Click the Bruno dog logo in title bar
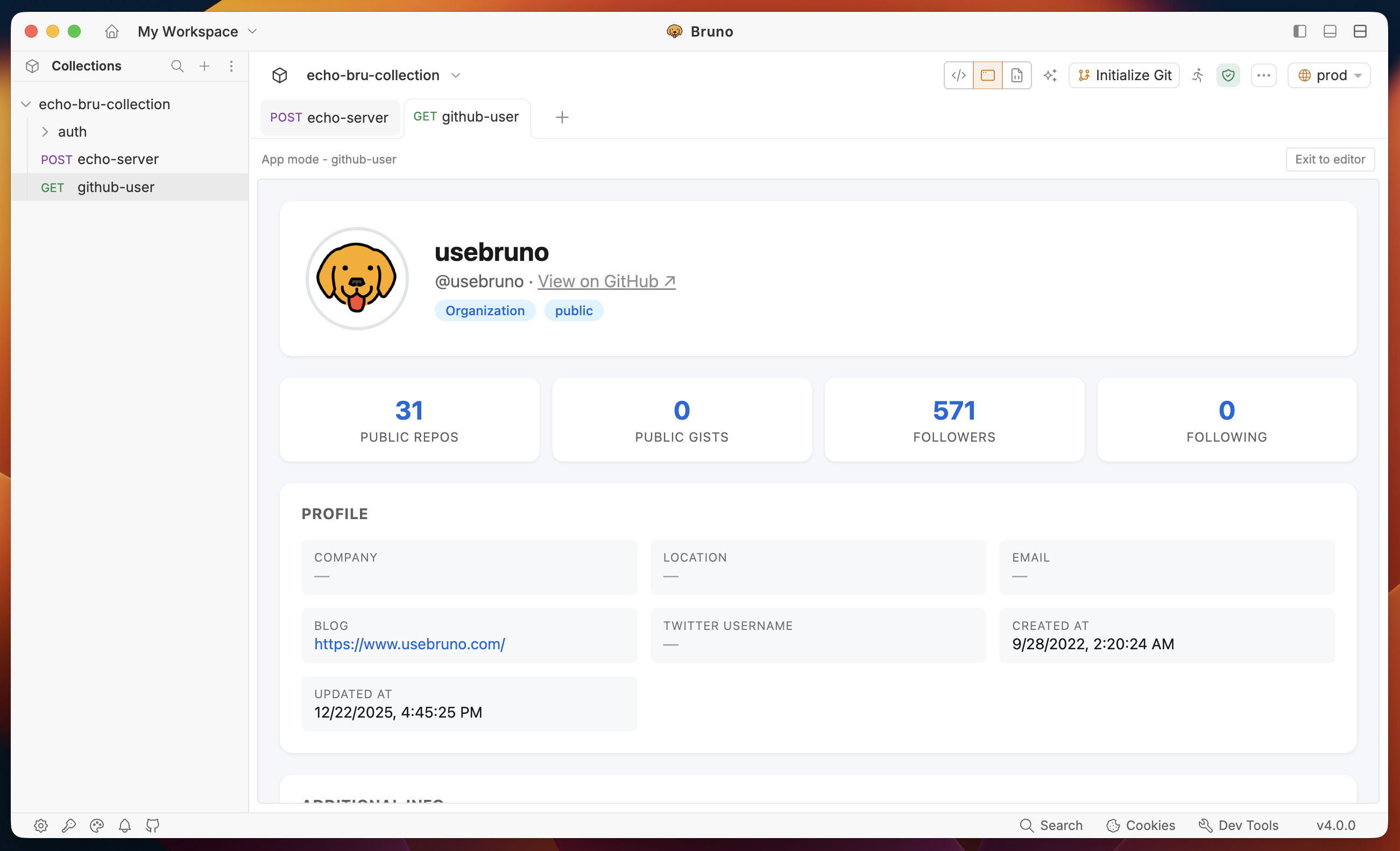Viewport: 1400px width, 851px height. point(674,31)
